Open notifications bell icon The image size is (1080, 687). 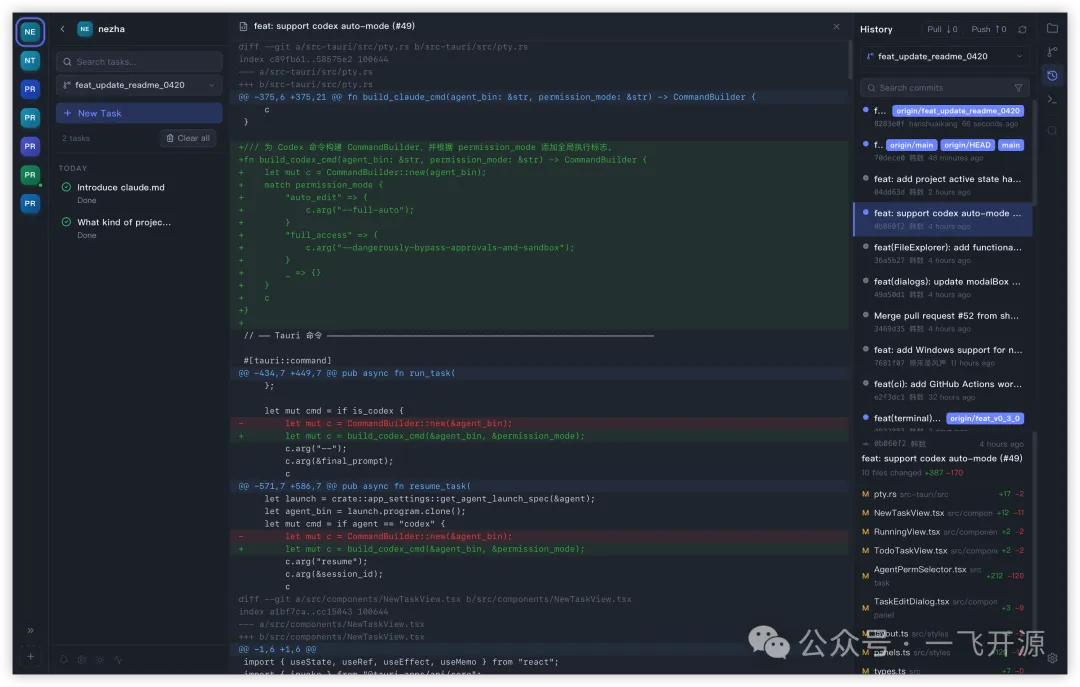63,659
